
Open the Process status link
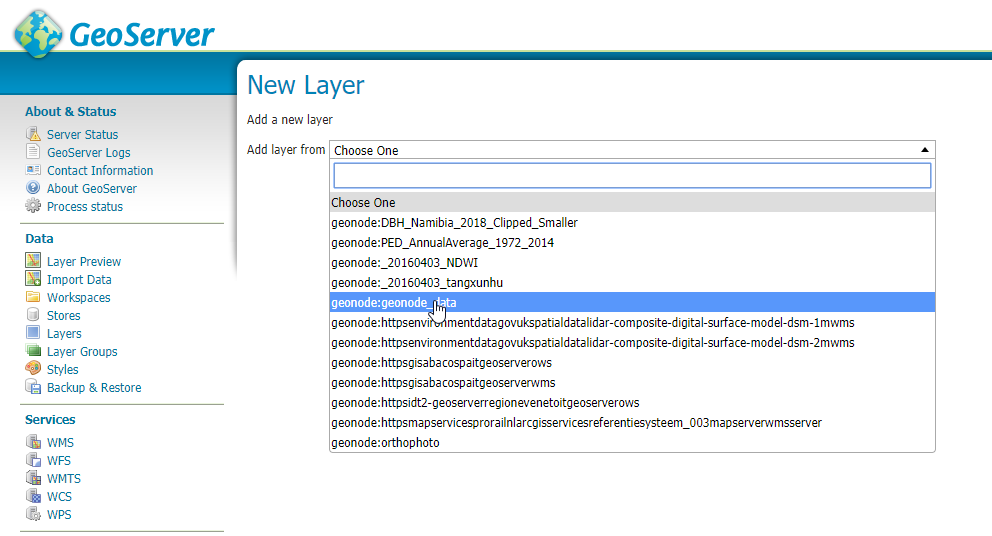point(85,206)
